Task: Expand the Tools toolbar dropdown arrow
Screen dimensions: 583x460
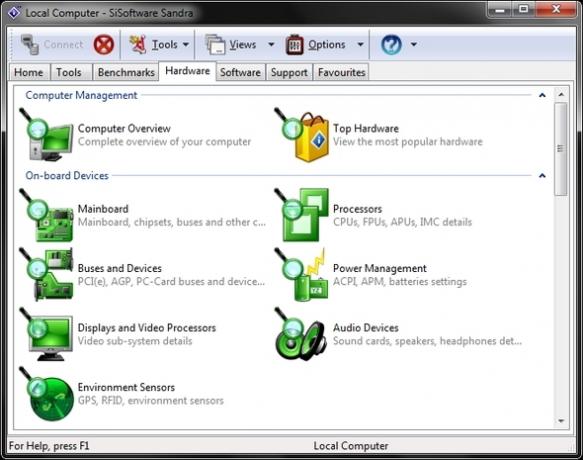Action: click(186, 45)
